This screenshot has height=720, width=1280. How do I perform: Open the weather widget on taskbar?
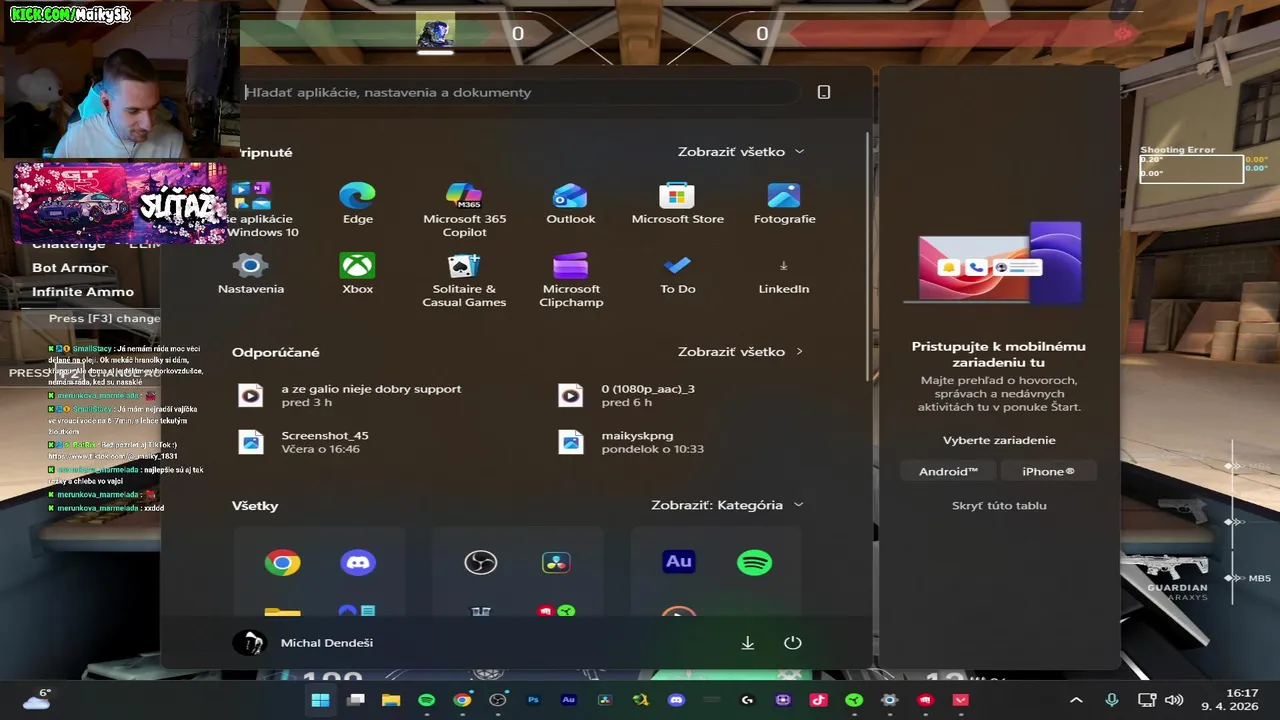pos(36,699)
